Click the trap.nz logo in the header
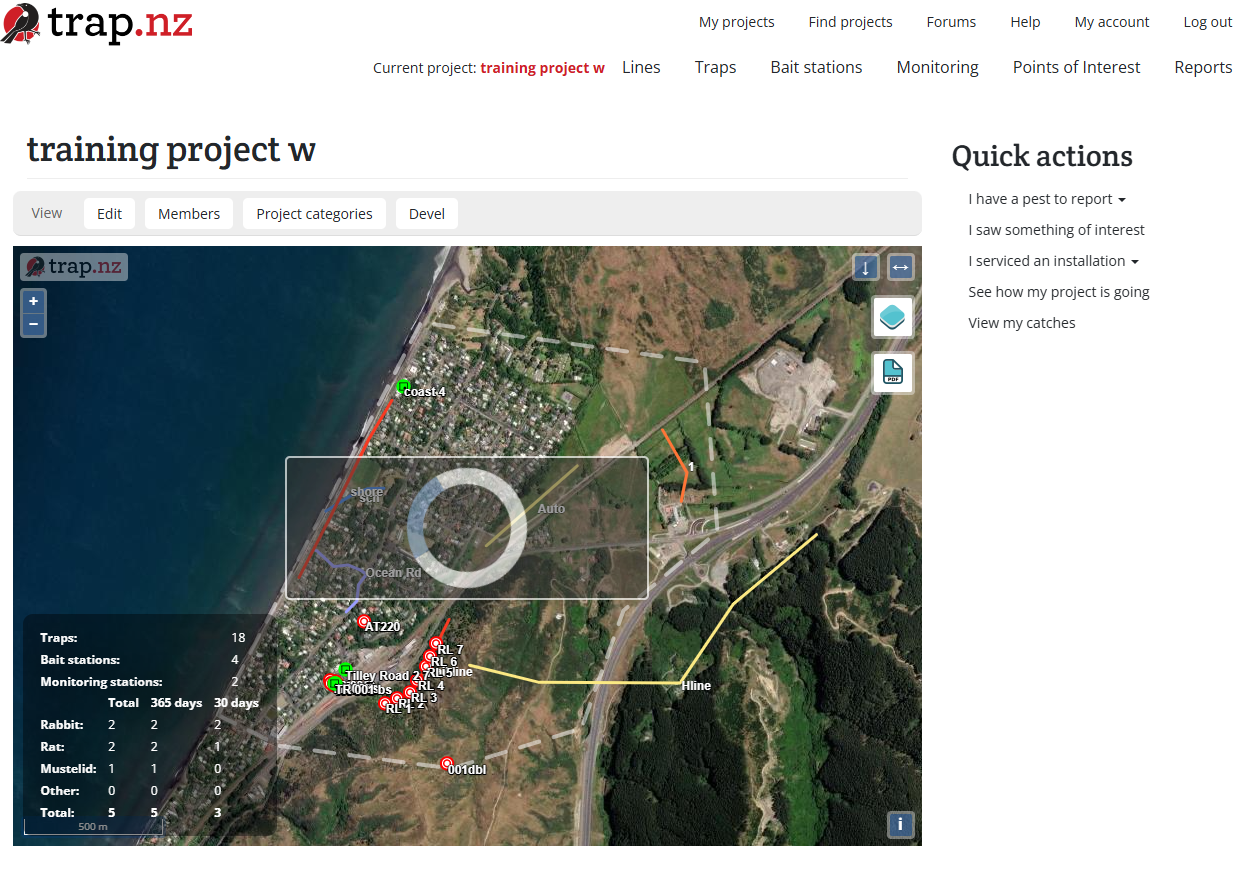 pos(97,24)
